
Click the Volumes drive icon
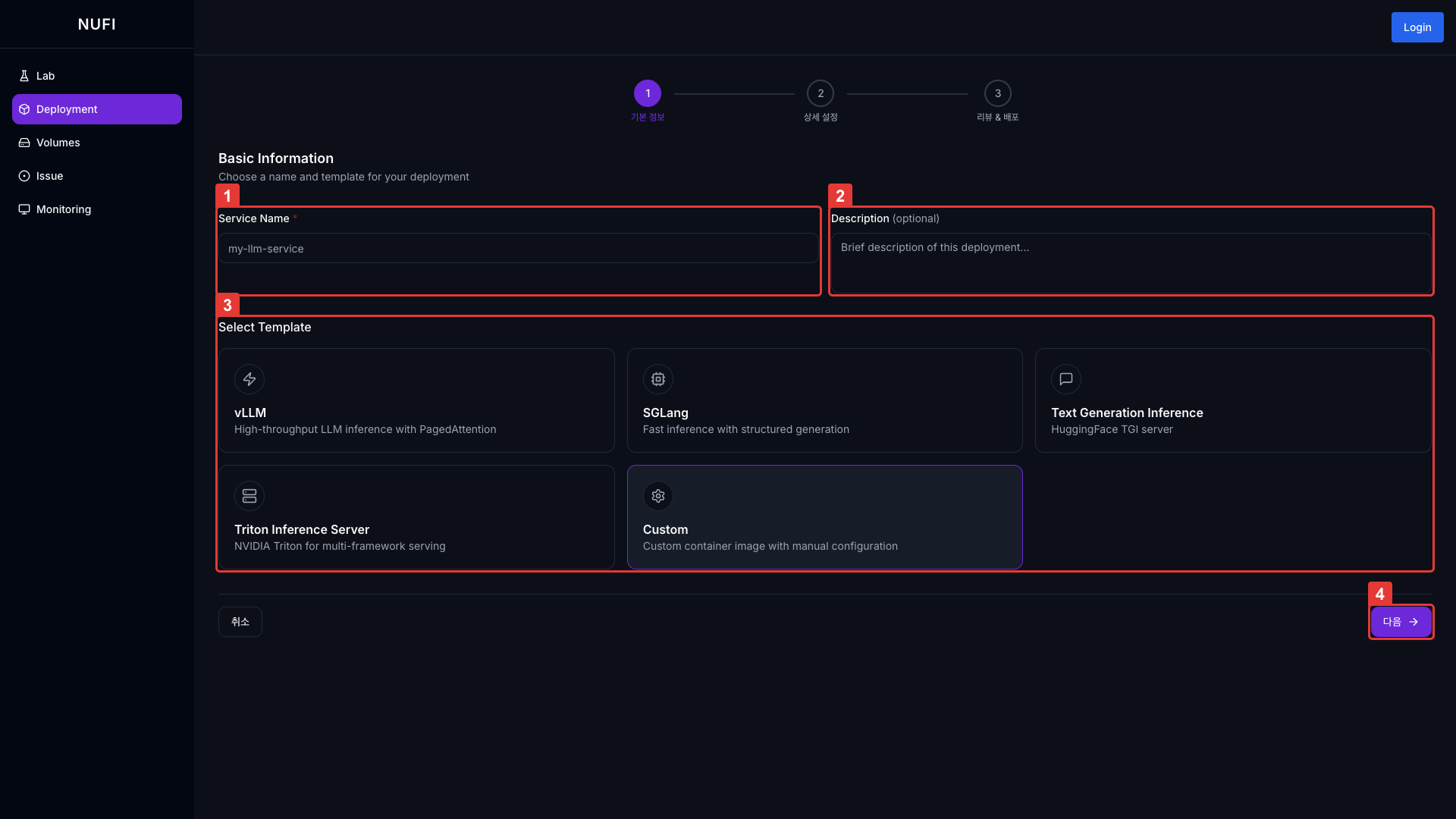click(24, 143)
